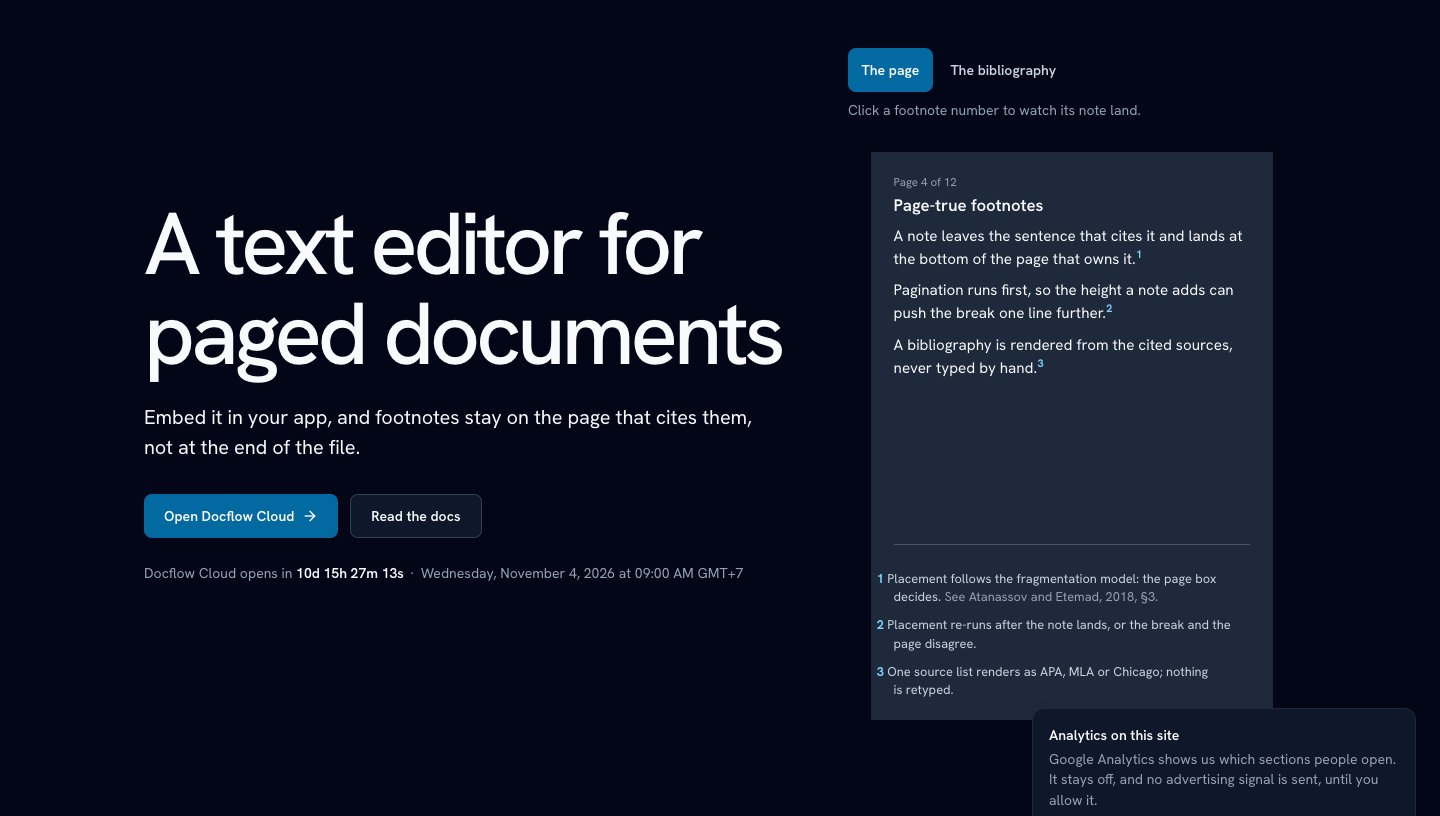Click the 'Page-true footnotes' heading

968,205
